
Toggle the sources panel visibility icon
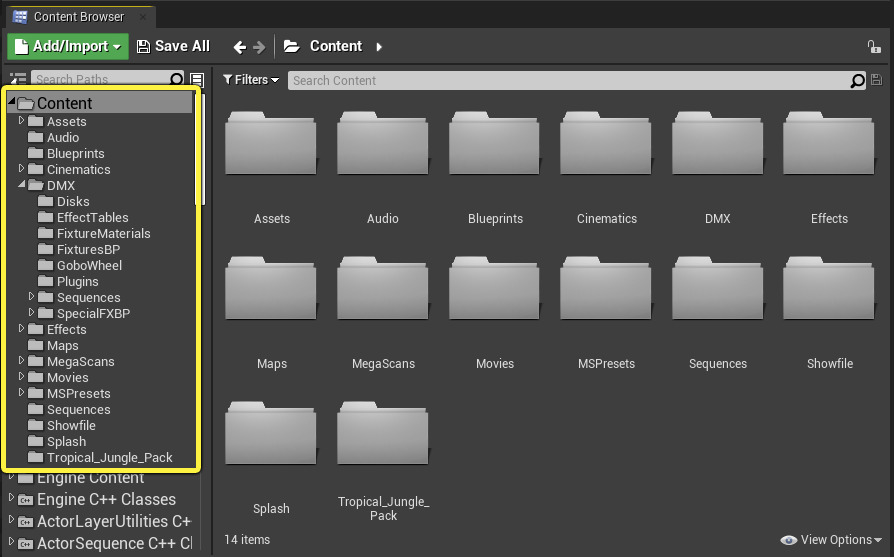coord(18,79)
